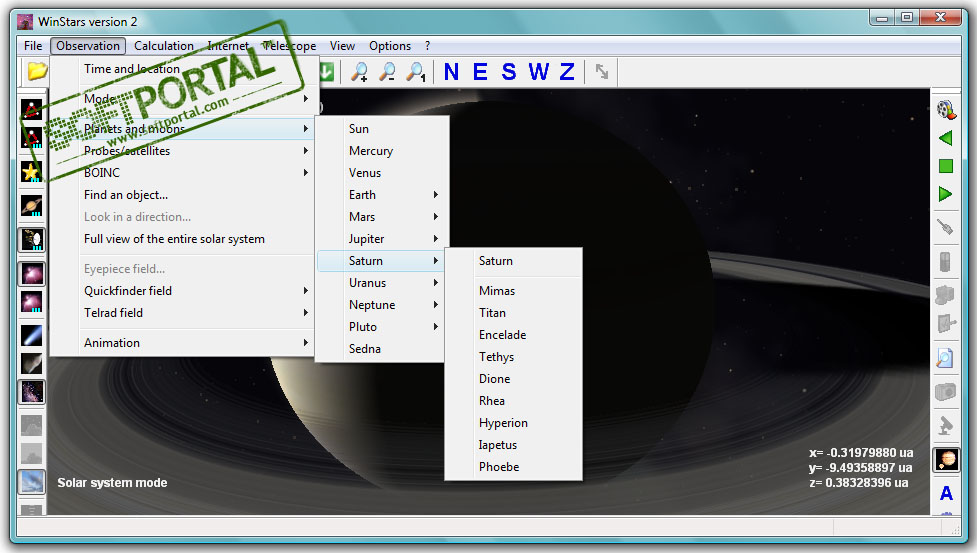
Task: Look East with the E button
Action: [480, 72]
